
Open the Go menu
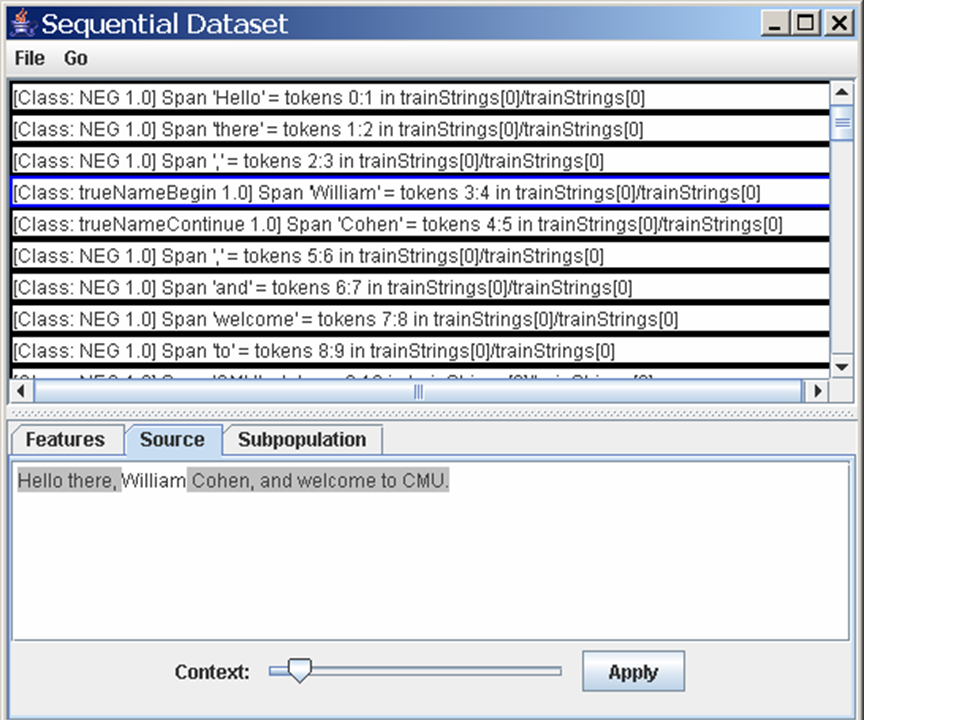(x=76, y=59)
